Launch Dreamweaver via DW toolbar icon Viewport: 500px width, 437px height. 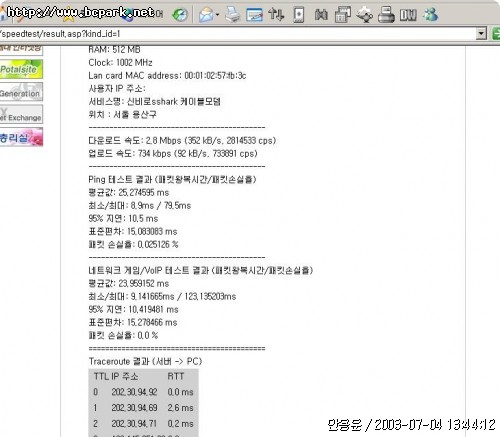point(408,15)
